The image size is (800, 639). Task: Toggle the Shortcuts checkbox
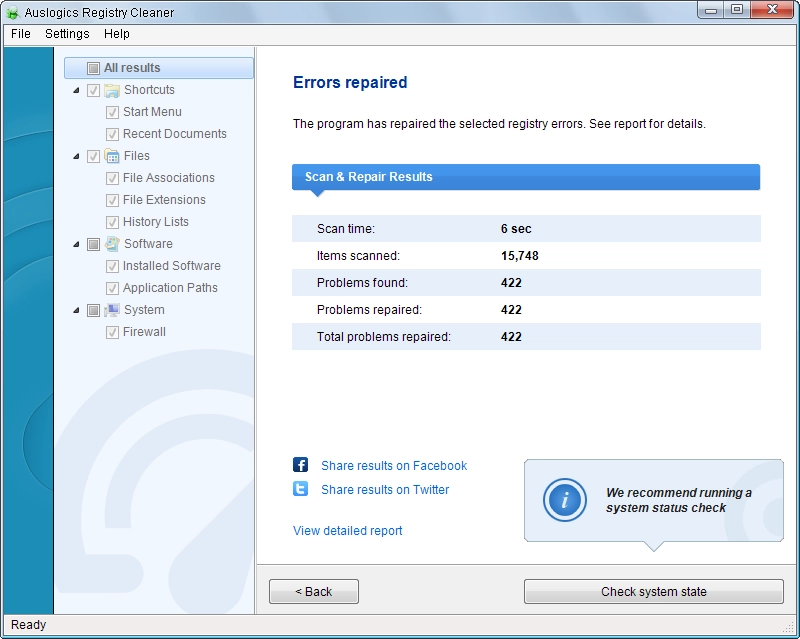[x=93, y=90]
